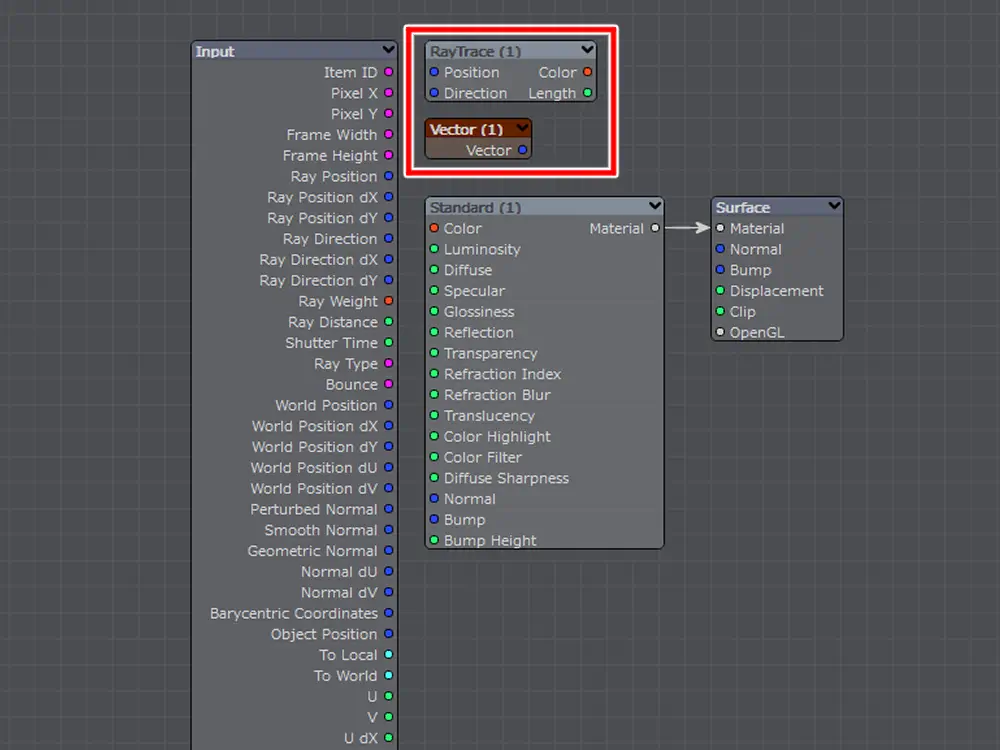The height and width of the screenshot is (750, 1000).
Task: Select the Standard (1) node title
Action: (x=476, y=207)
